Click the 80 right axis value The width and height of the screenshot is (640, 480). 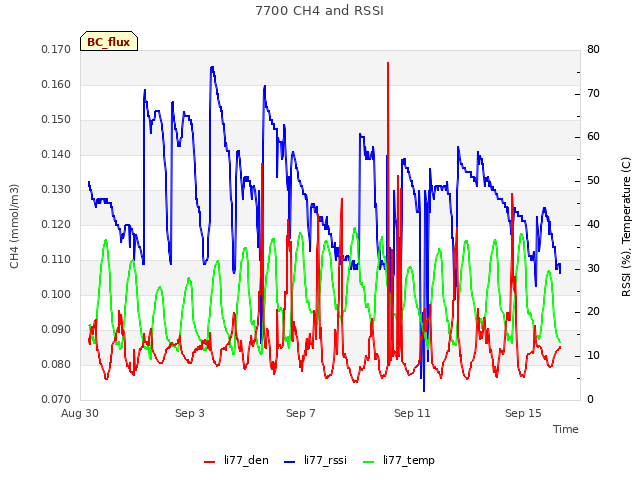pyautogui.click(x=593, y=49)
